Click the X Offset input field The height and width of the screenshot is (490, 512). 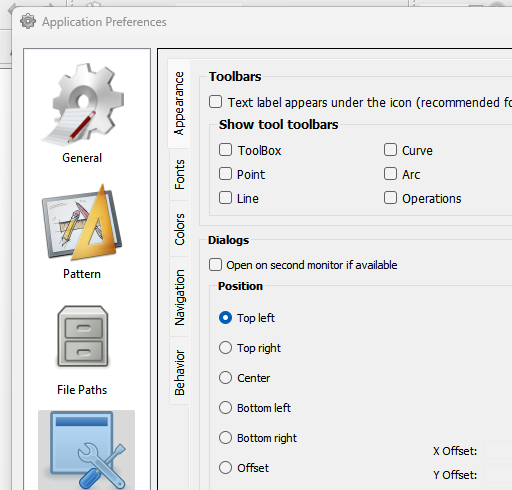pyautogui.click(x=498, y=450)
